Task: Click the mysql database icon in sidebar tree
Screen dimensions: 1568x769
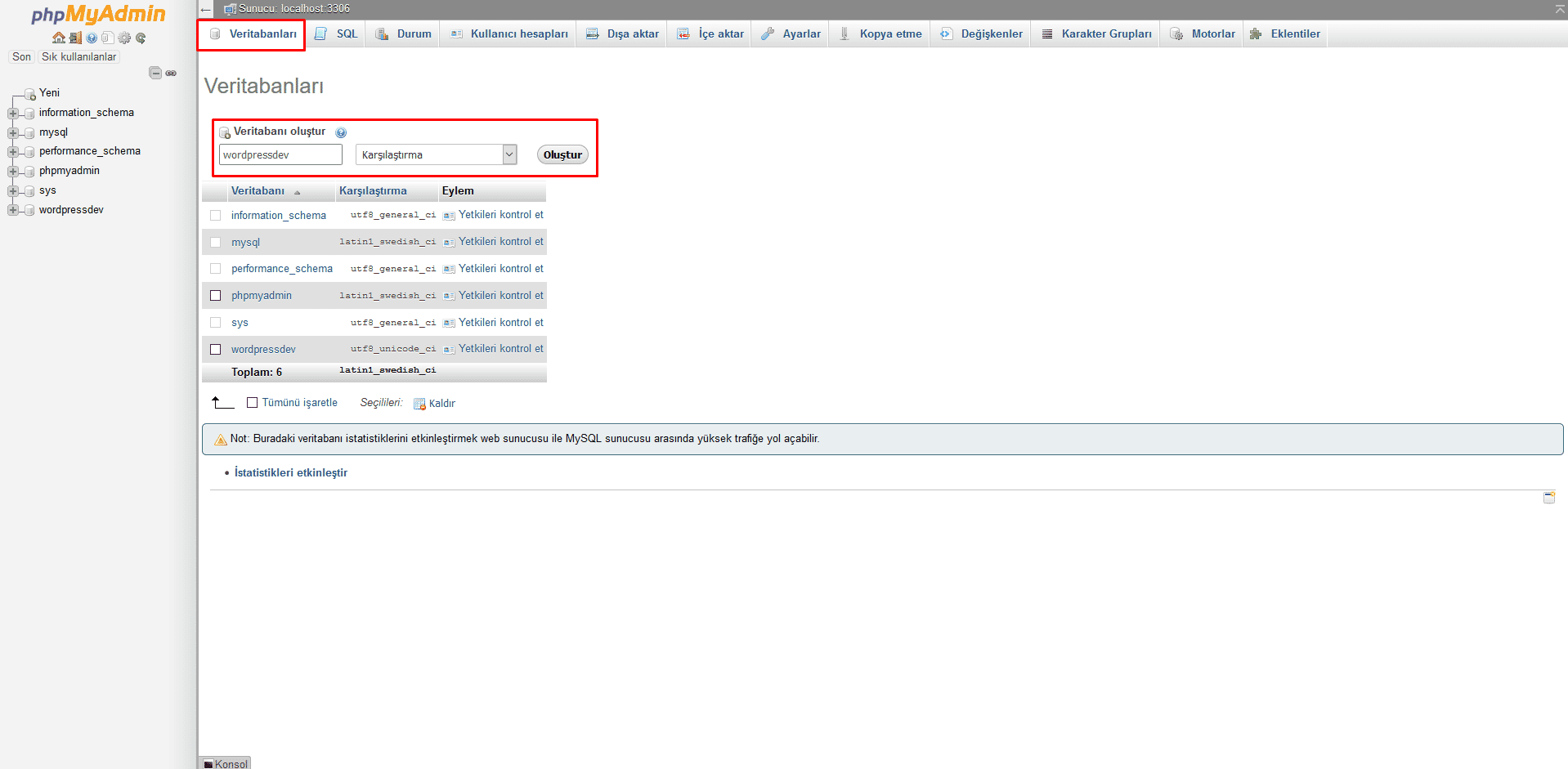Action: tap(29, 133)
